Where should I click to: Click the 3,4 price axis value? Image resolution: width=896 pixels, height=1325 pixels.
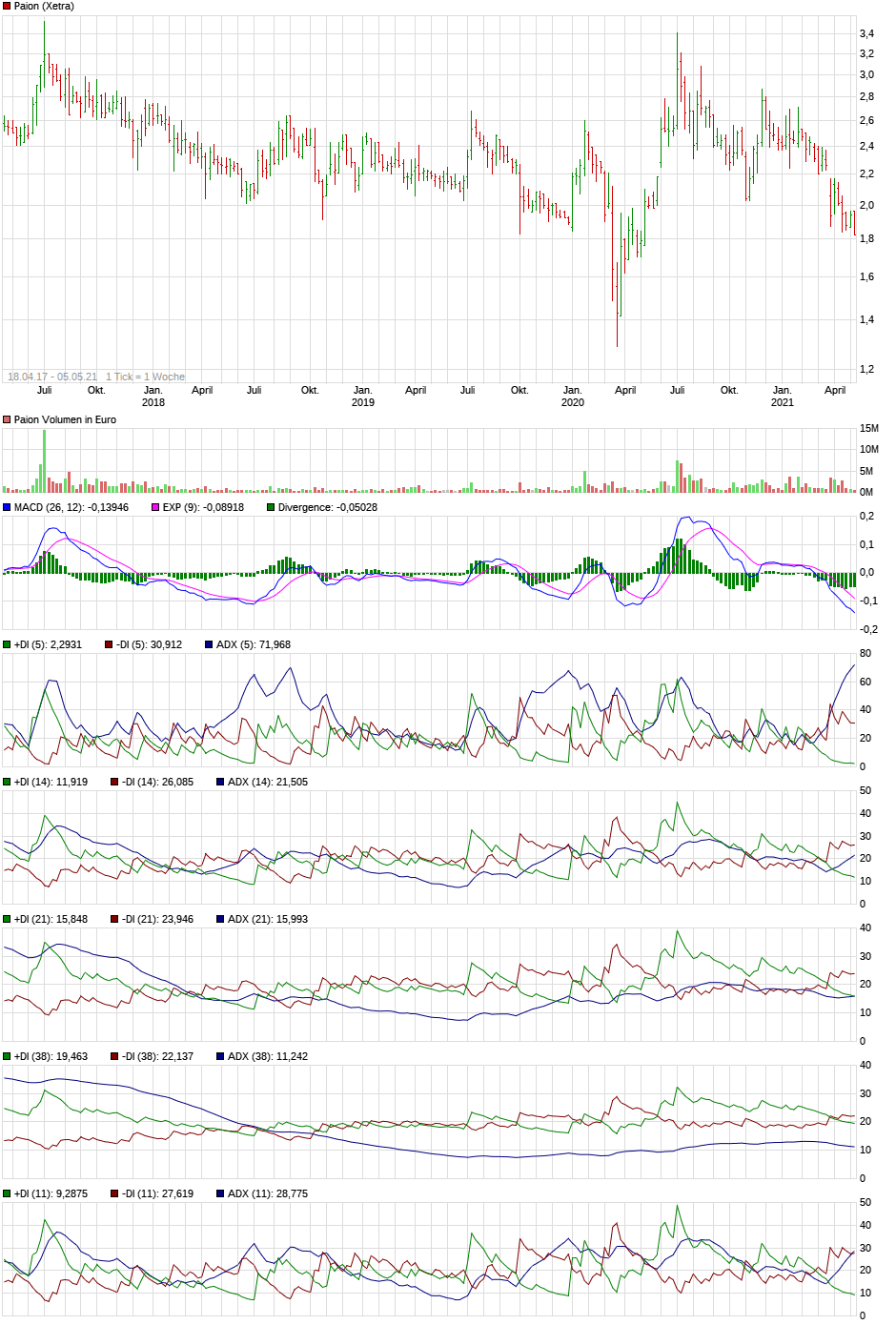tap(866, 34)
